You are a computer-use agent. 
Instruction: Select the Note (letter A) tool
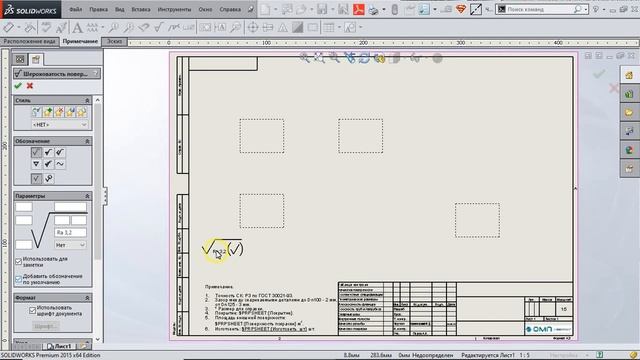(x=77, y=28)
